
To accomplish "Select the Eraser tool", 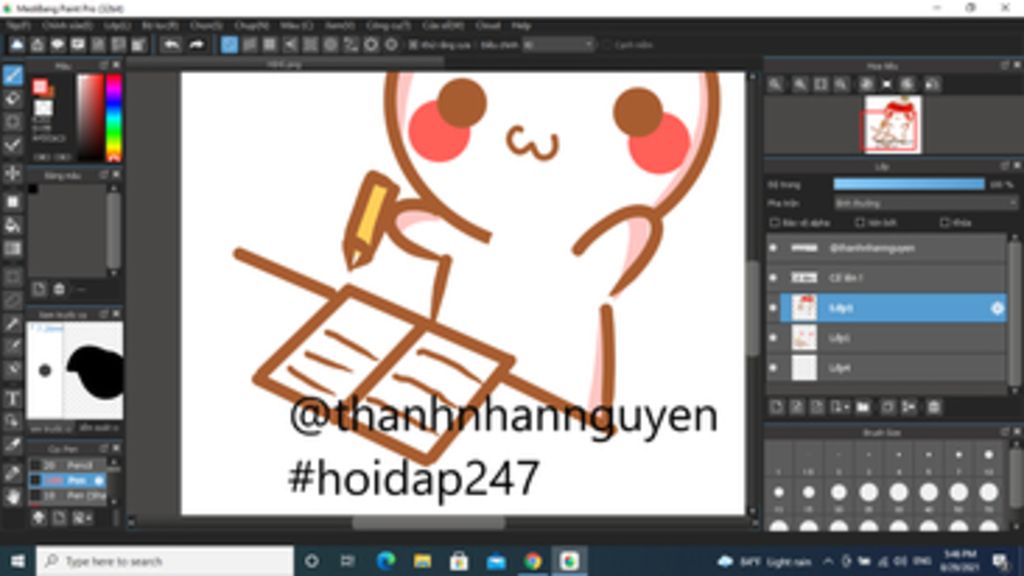I will (12, 99).
